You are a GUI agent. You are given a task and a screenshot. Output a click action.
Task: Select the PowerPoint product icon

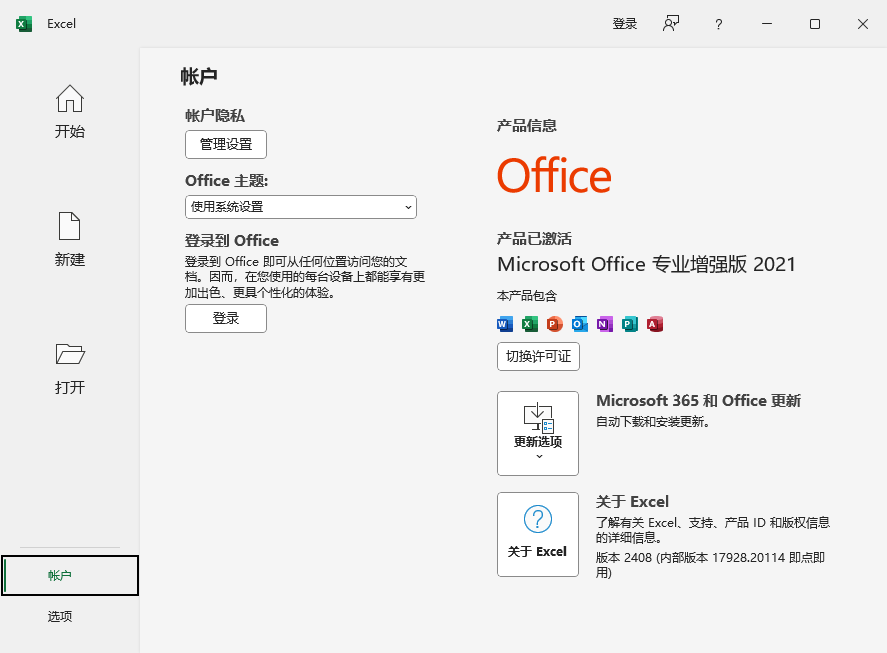coord(554,324)
